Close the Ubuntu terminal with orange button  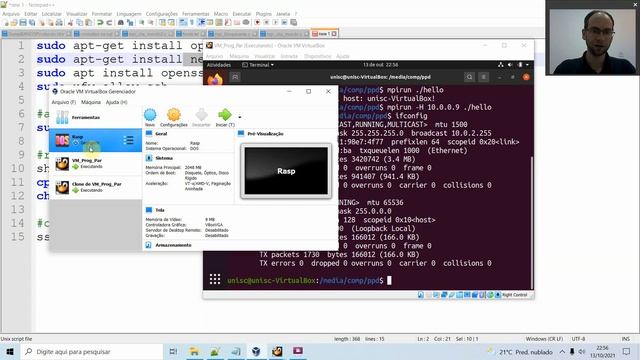526,77
